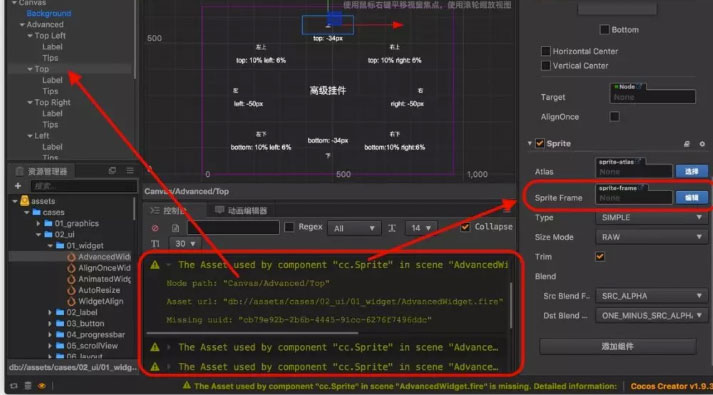
Task: Select the Background node in hierarchy
Action: click(49, 13)
